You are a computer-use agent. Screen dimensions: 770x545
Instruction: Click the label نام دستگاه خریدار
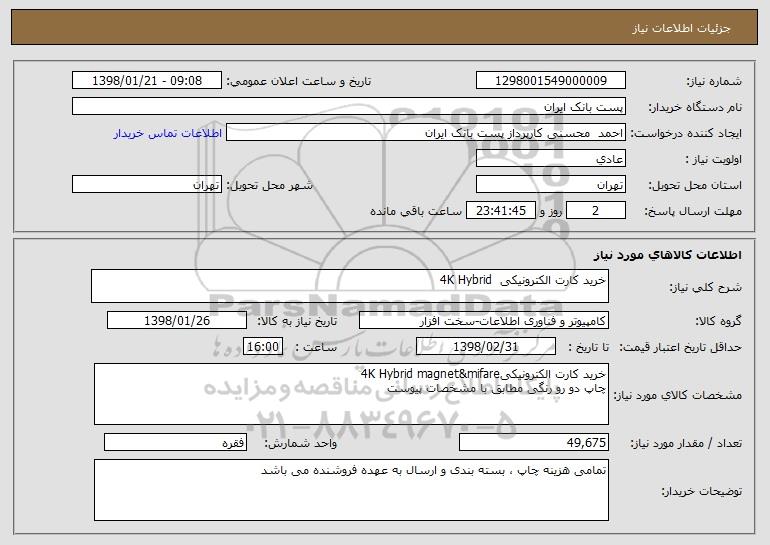695,107
